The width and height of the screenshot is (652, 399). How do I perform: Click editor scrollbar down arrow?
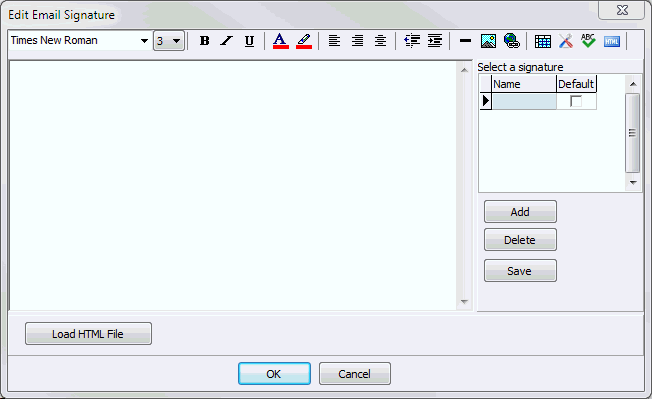coord(464,302)
